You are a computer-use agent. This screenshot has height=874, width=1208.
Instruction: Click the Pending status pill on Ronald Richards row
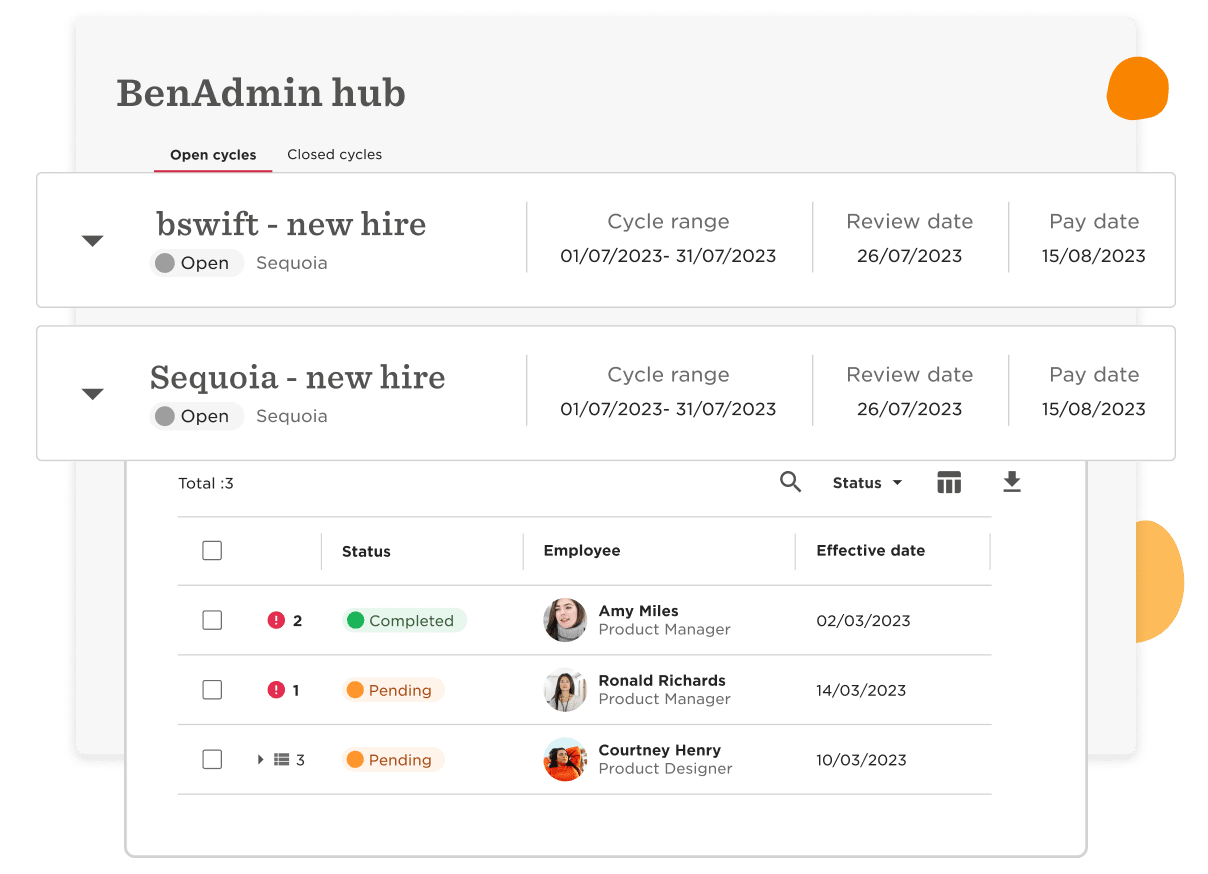[392, 690]
